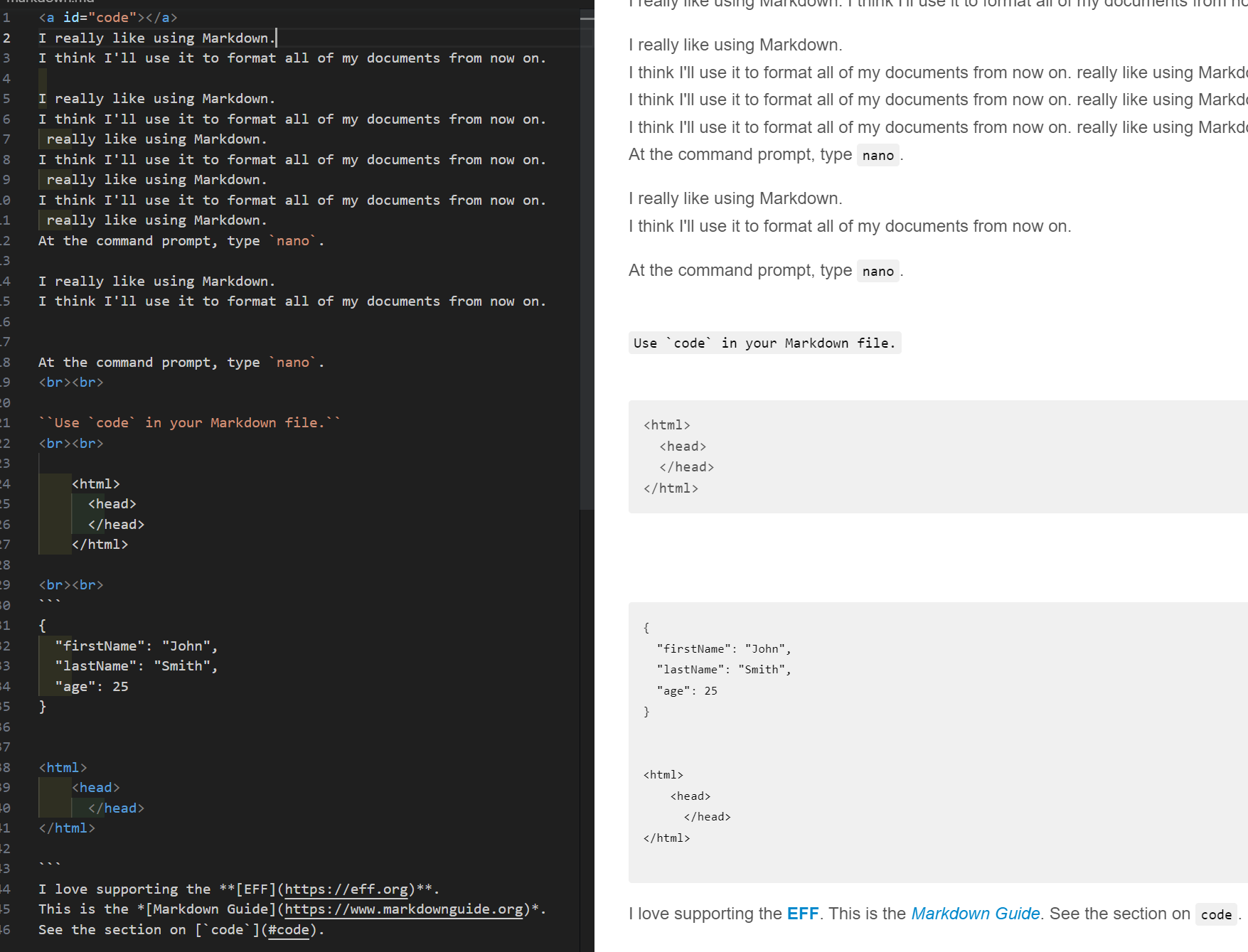Open the EFF link in the preview pane

[x=802, y=914]
